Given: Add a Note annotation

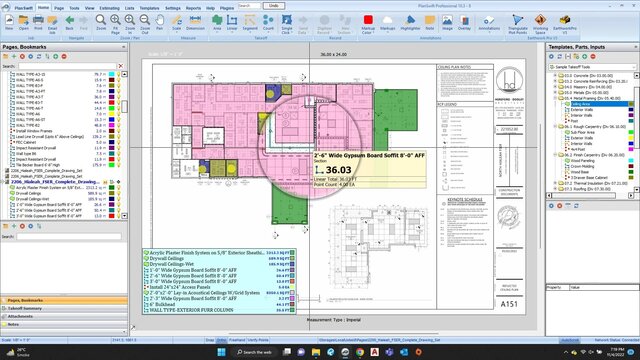Looking at the screenshot, I should pyautogui.click(x=430, y=23).
